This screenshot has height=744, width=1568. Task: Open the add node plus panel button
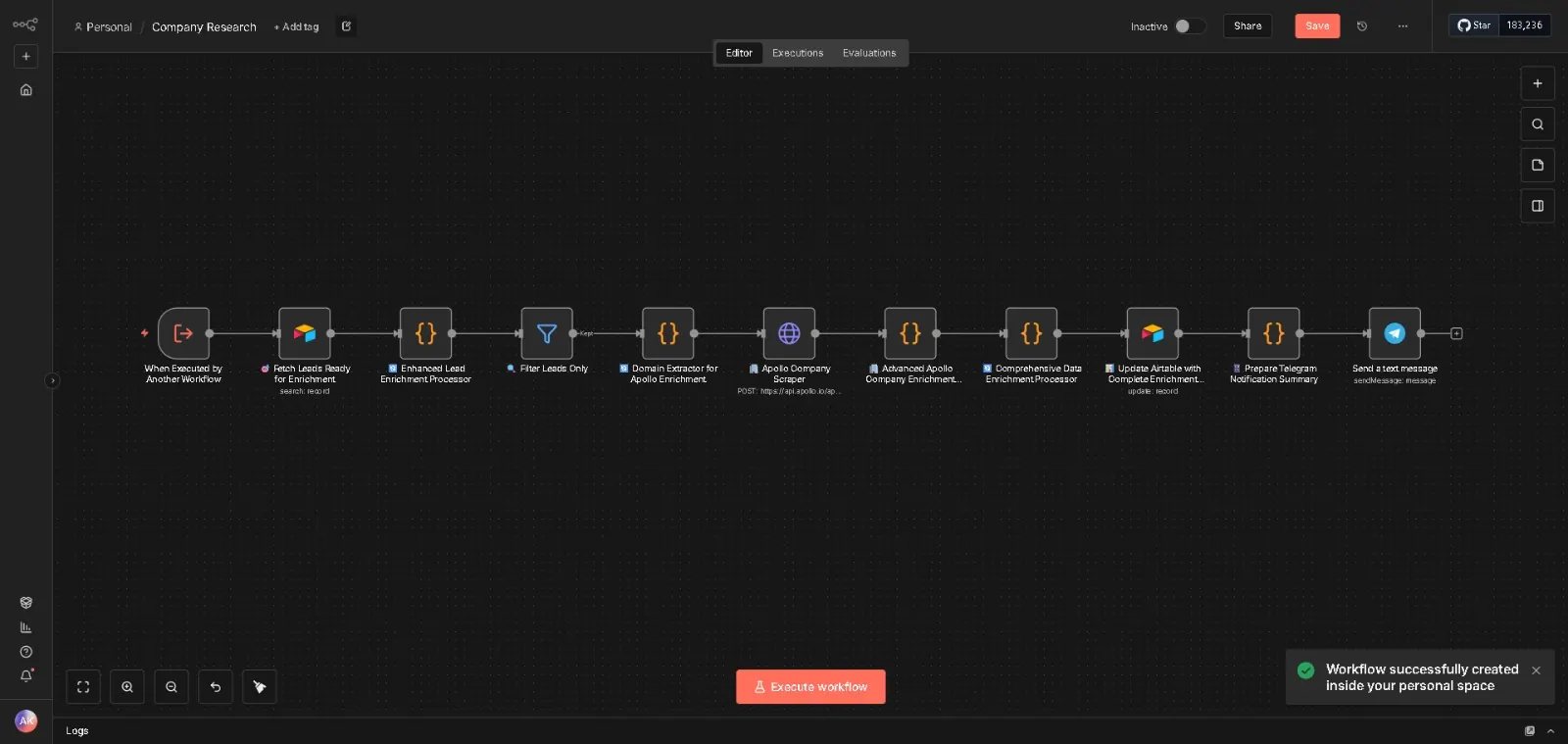[x=1538, y=83]
